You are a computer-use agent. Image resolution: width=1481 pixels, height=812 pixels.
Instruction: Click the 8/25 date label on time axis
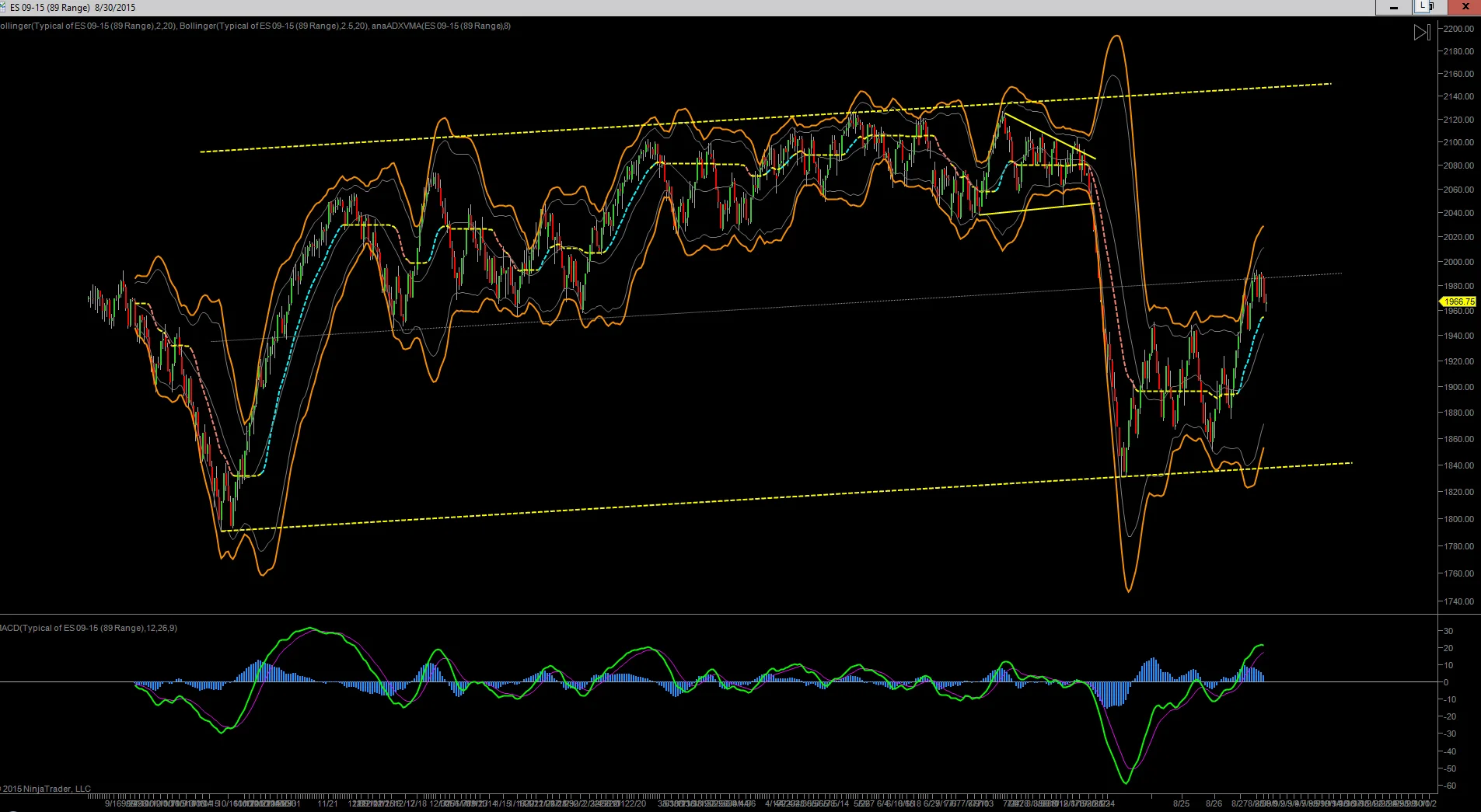tap(1181, 803)
